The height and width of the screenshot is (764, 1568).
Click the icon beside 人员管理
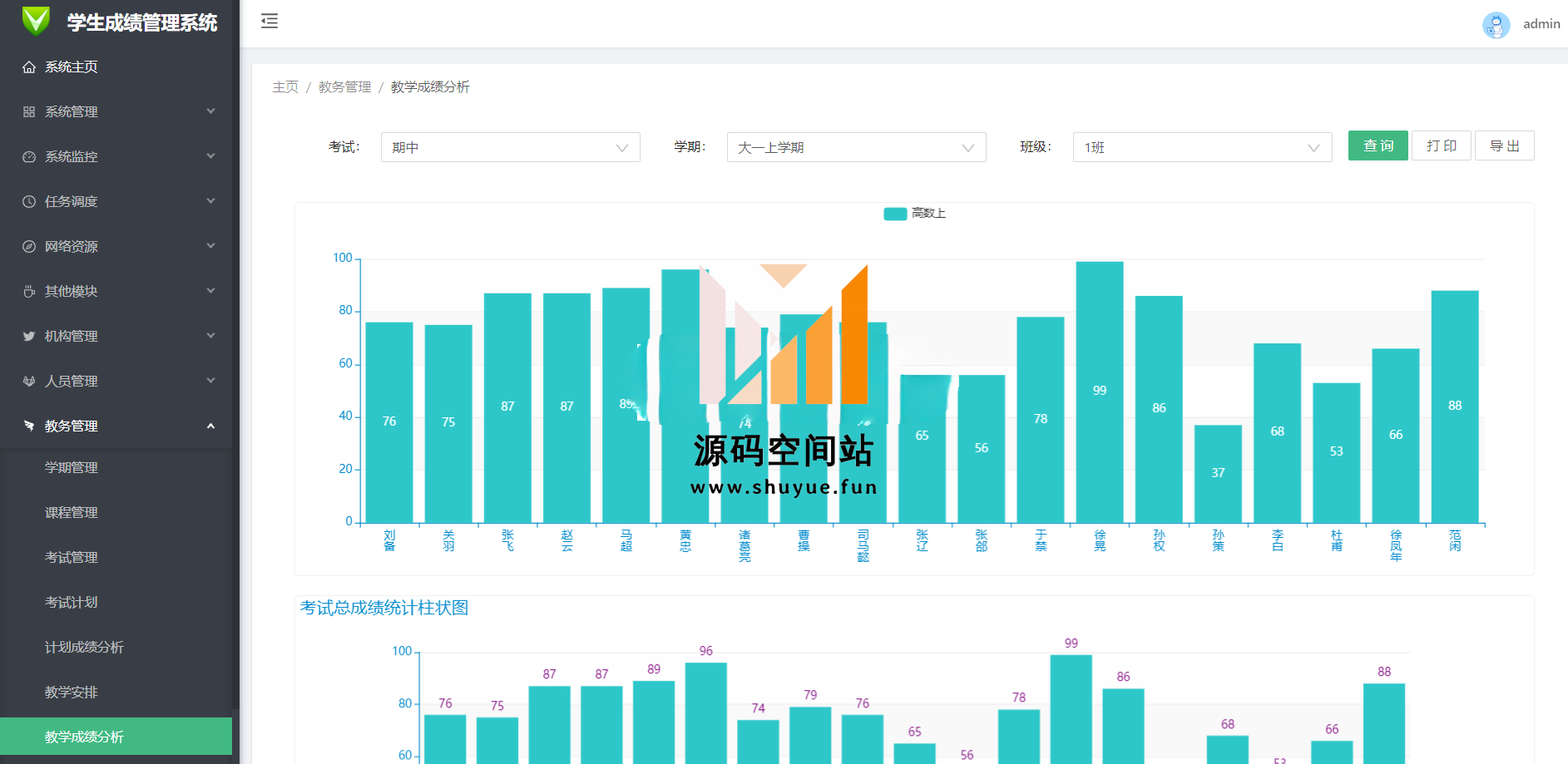click(29, 381)
